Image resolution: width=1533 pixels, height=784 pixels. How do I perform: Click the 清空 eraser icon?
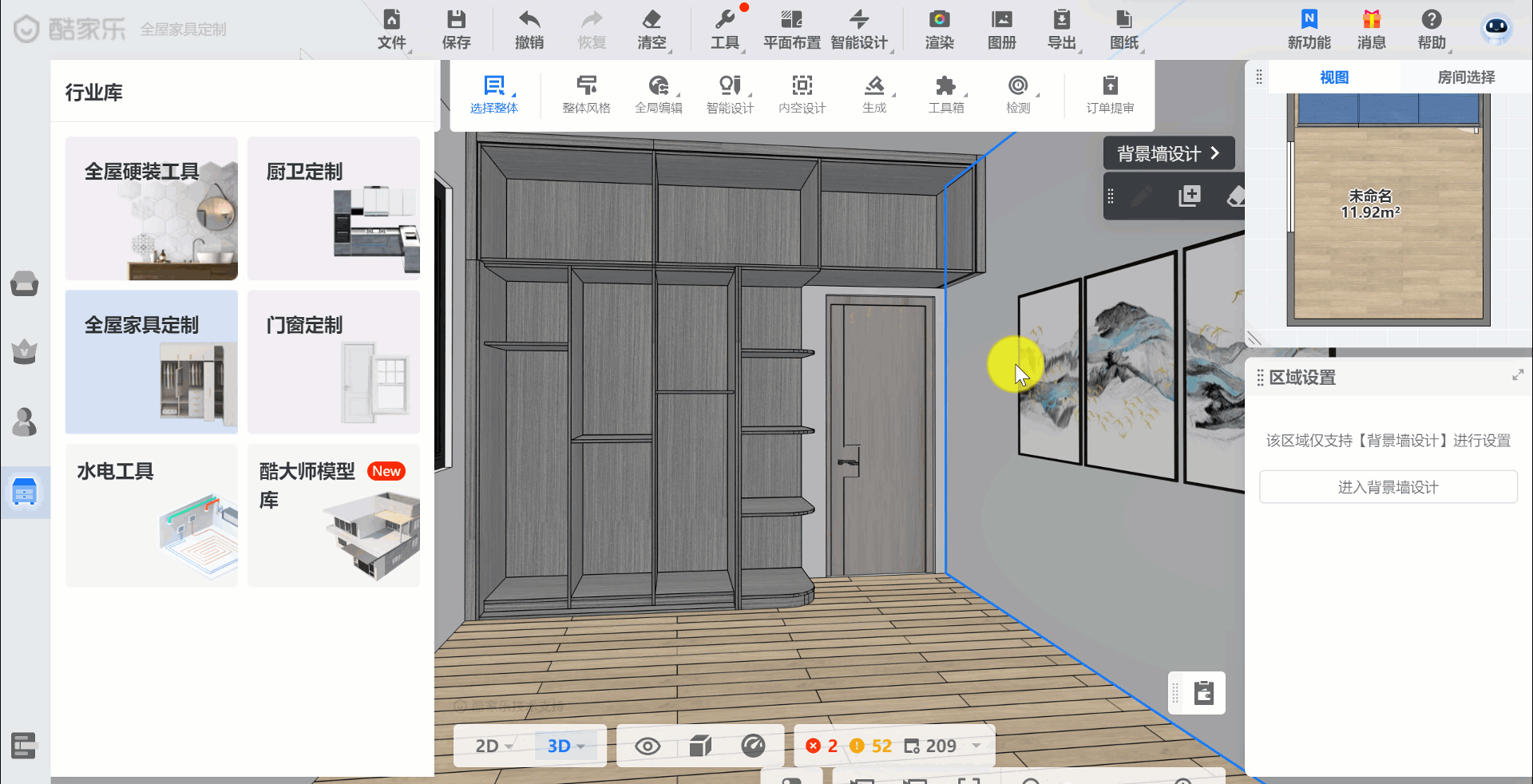click(652, 20)
